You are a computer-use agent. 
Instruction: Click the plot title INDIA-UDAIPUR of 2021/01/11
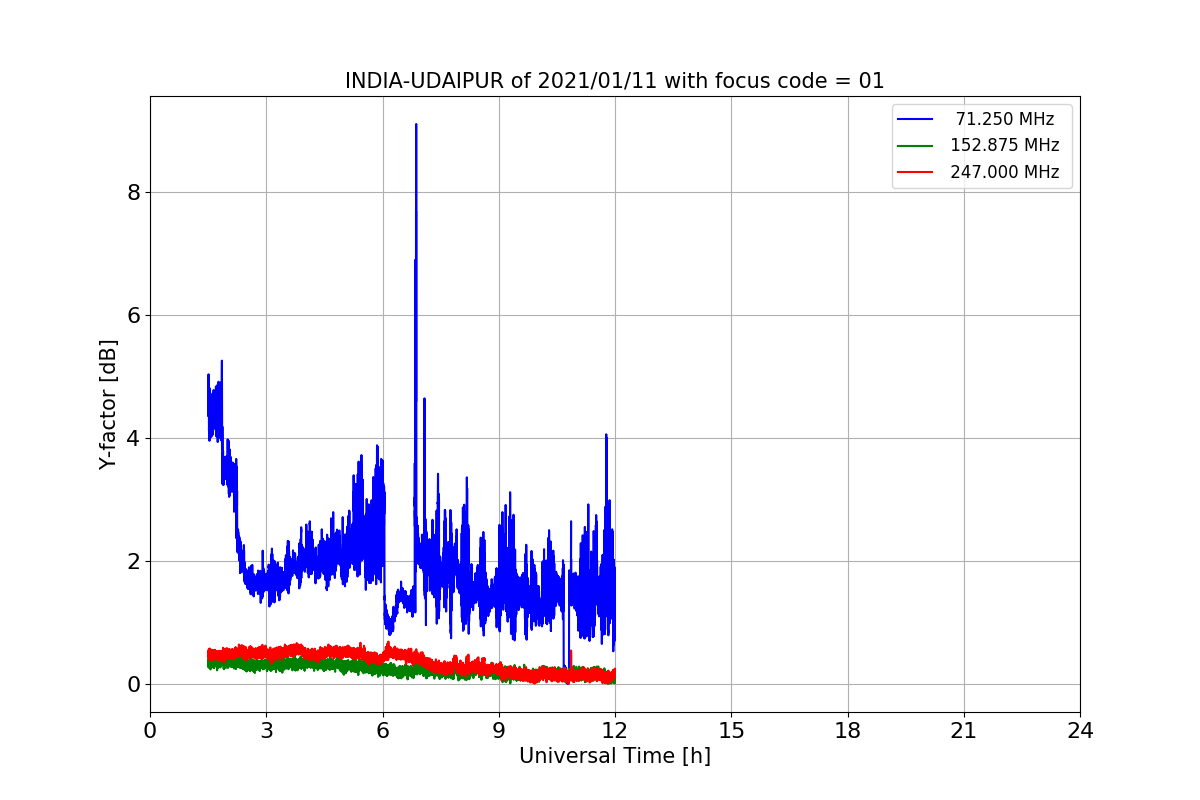615,81
